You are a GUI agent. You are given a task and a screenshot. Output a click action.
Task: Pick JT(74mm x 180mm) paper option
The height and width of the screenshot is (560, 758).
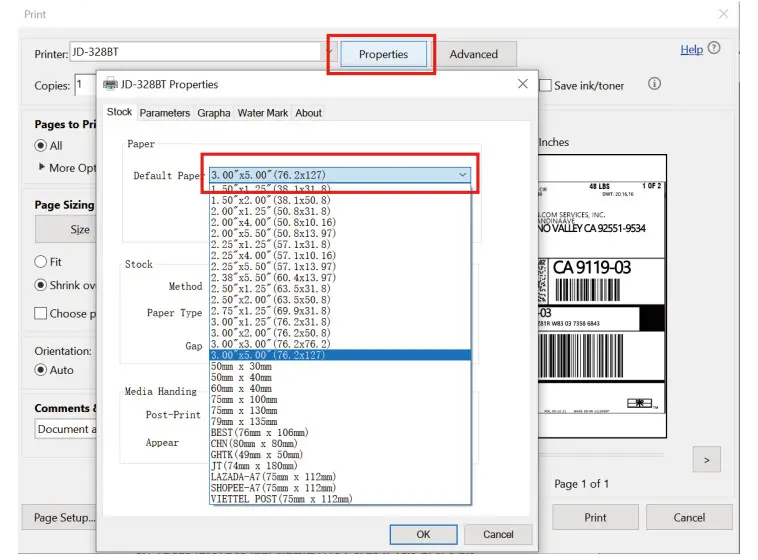[x=340, y=466]
